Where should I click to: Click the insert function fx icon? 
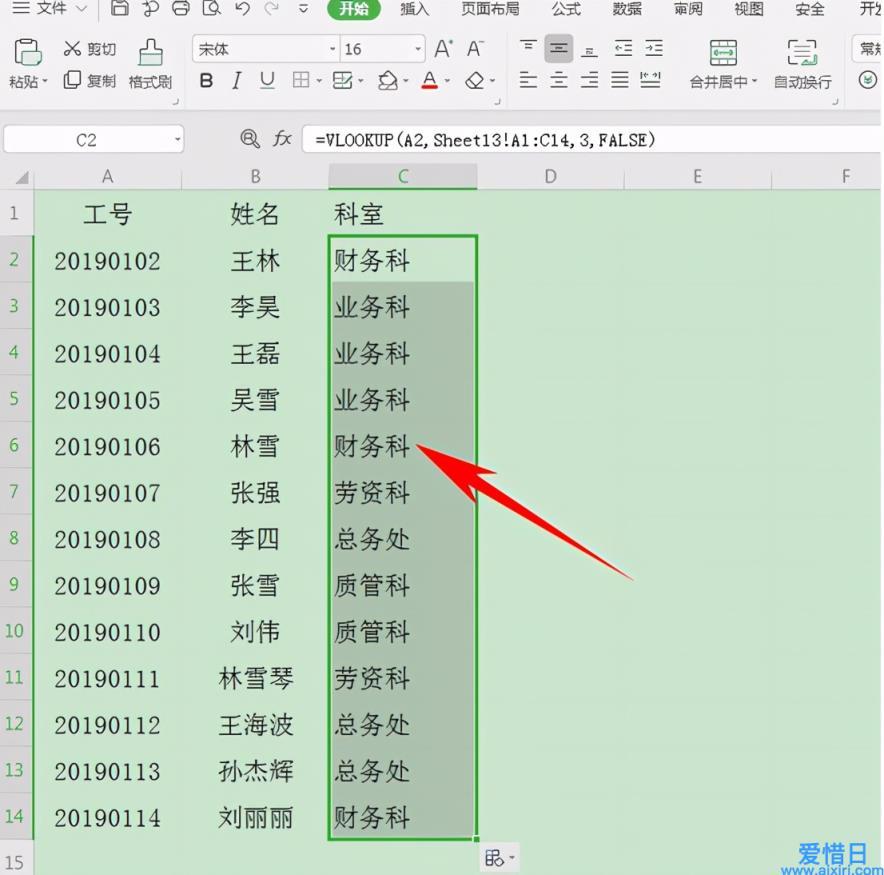click(x=283, y=140)
